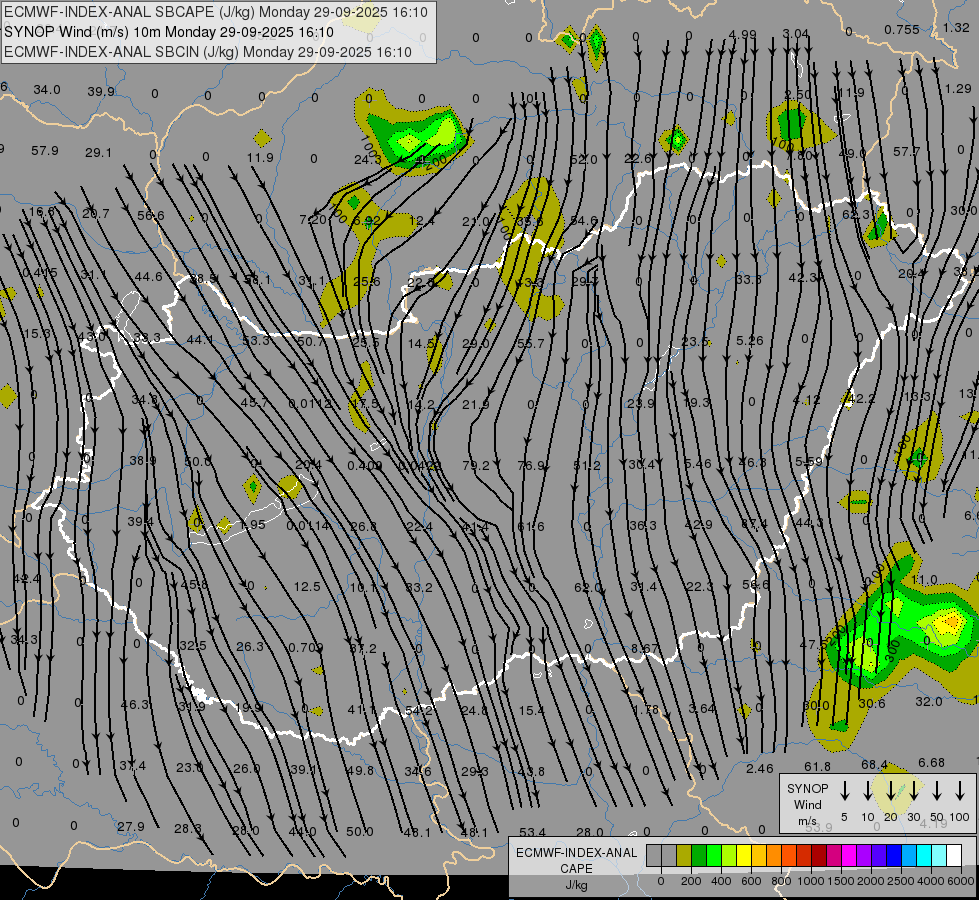Screen dimensions: 979x900
Task: Pick the olive swatch in the CAPE legend
Action: (x=684, y=856)
